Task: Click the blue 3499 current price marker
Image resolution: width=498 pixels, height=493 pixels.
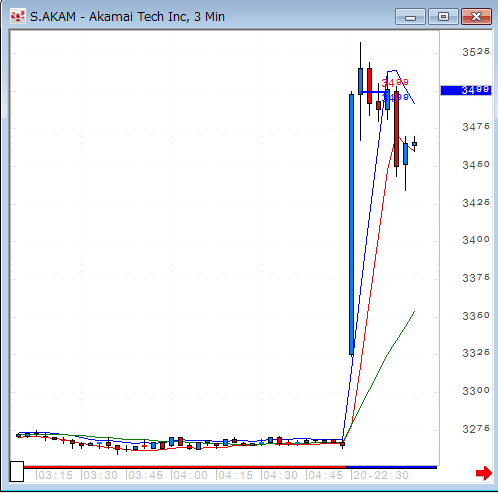Action: [x=466, y=90]
